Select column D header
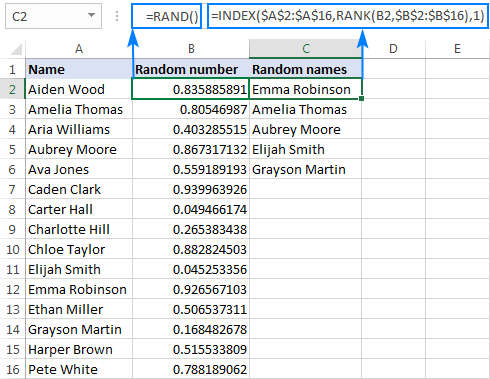Screen dimensions: 490x379 click(393, 49)
